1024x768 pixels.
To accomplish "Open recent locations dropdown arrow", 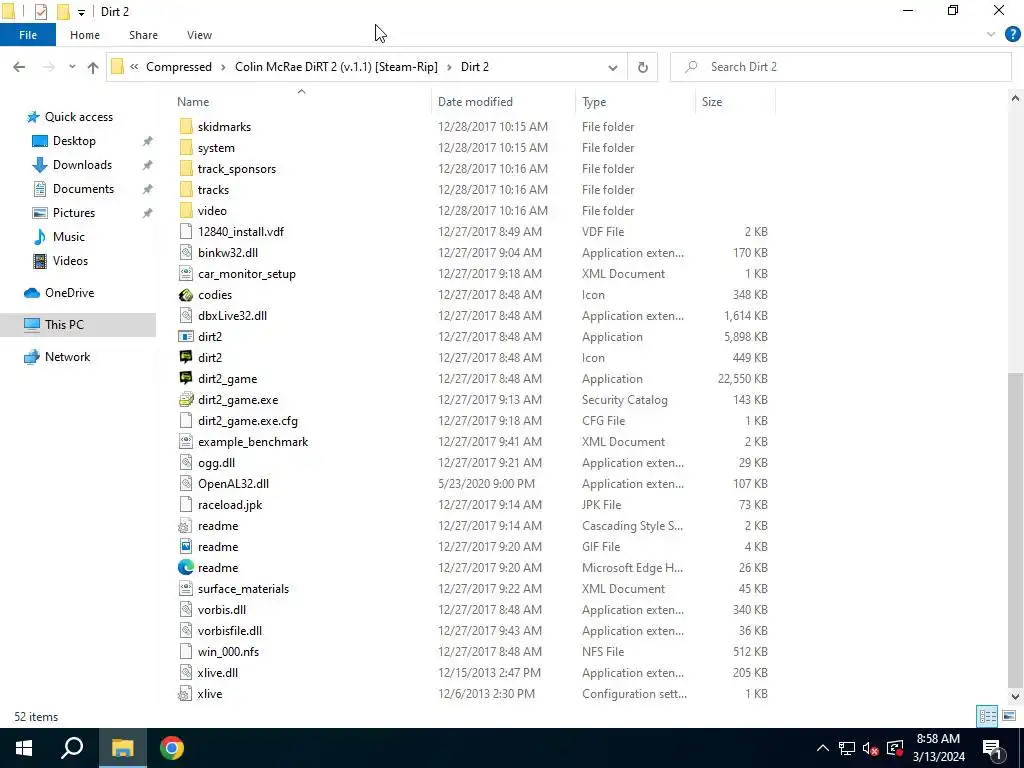I will coord(72,67).
